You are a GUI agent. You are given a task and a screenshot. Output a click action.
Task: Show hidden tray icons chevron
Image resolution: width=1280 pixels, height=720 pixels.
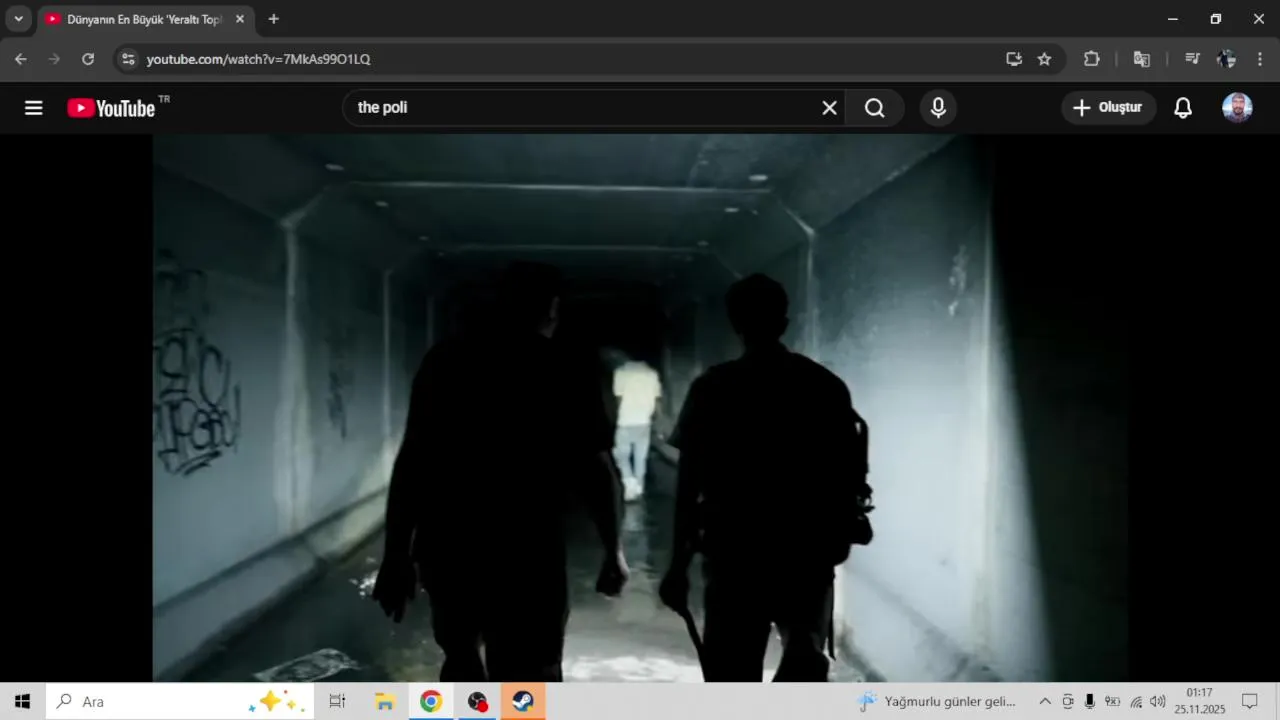[x=1045, y=701]
